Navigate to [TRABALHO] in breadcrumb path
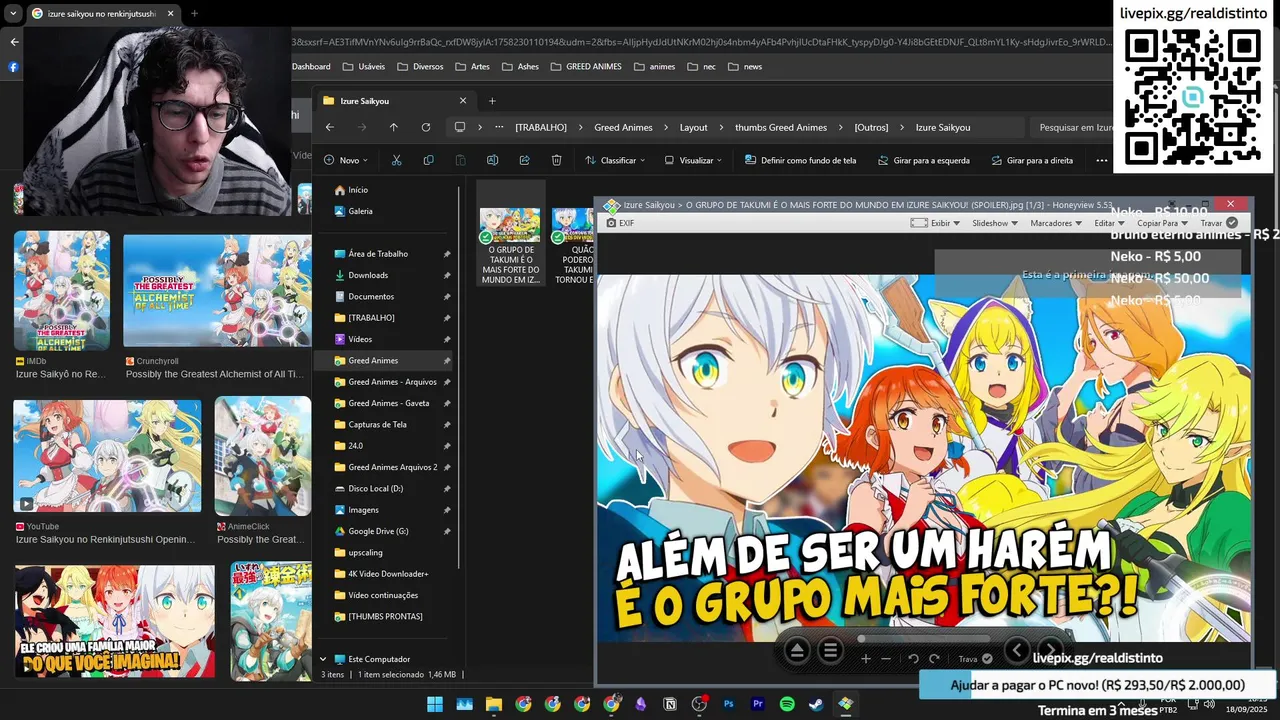The image size is (1280, 720). pyautogui.click(x=541, y=127)
